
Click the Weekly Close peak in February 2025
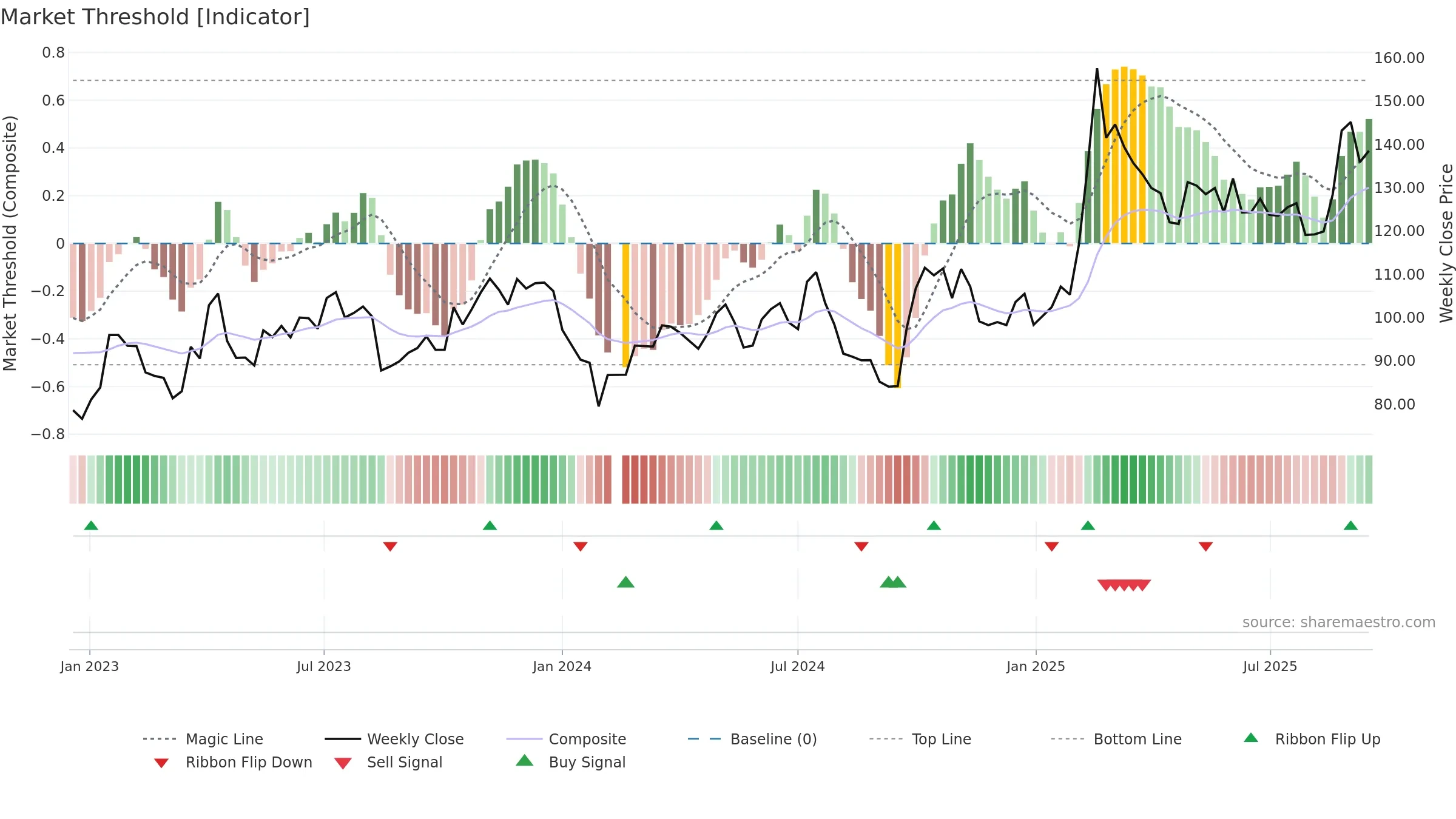click(x=1097, y=69)
